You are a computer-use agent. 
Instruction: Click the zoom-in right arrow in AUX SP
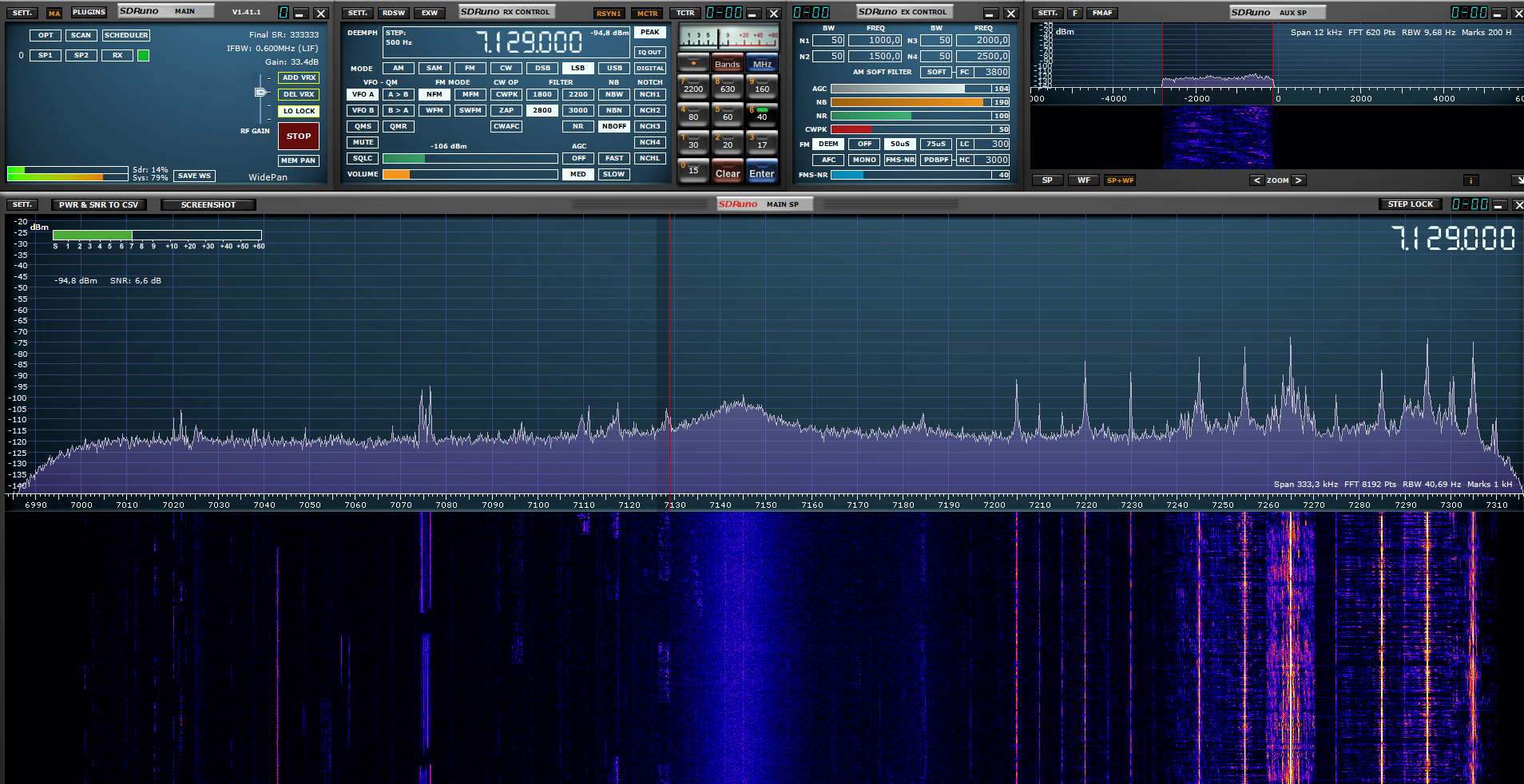[x=1298, y=180]
